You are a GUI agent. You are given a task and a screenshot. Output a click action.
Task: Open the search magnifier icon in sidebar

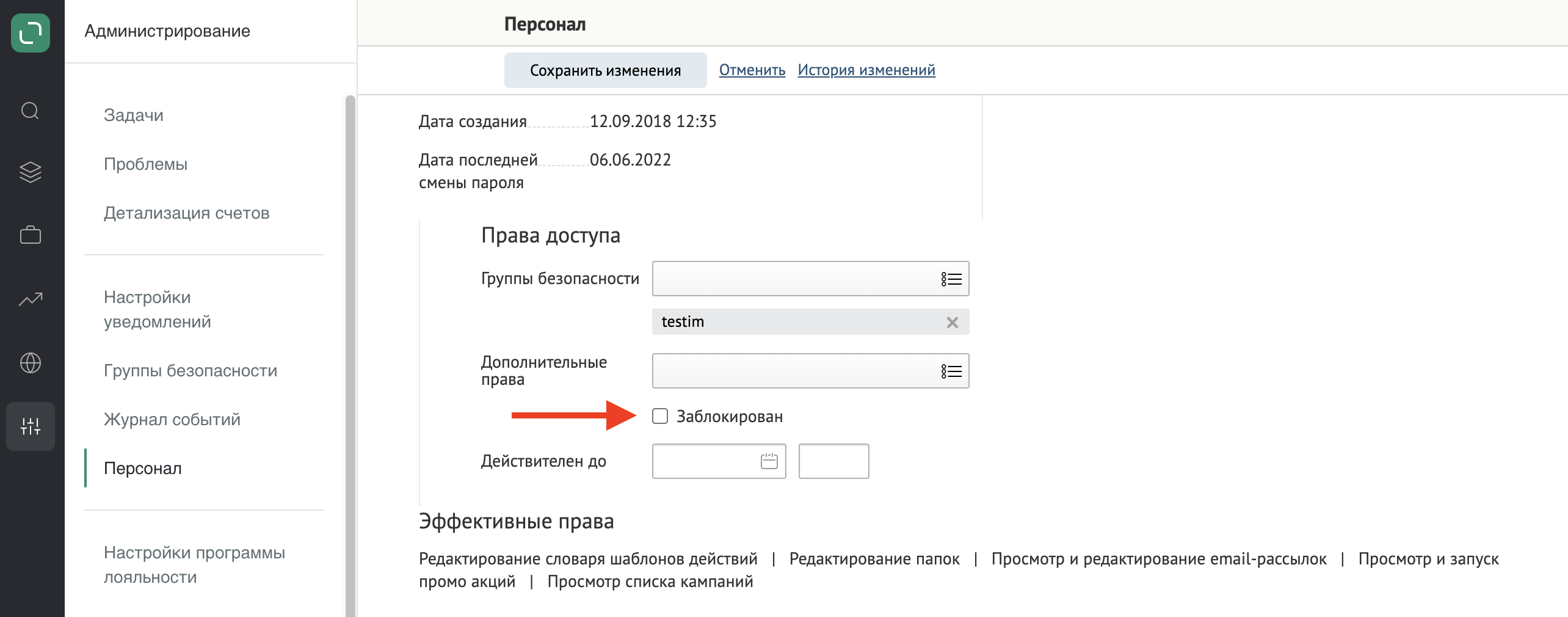click(x=30, y=111)
